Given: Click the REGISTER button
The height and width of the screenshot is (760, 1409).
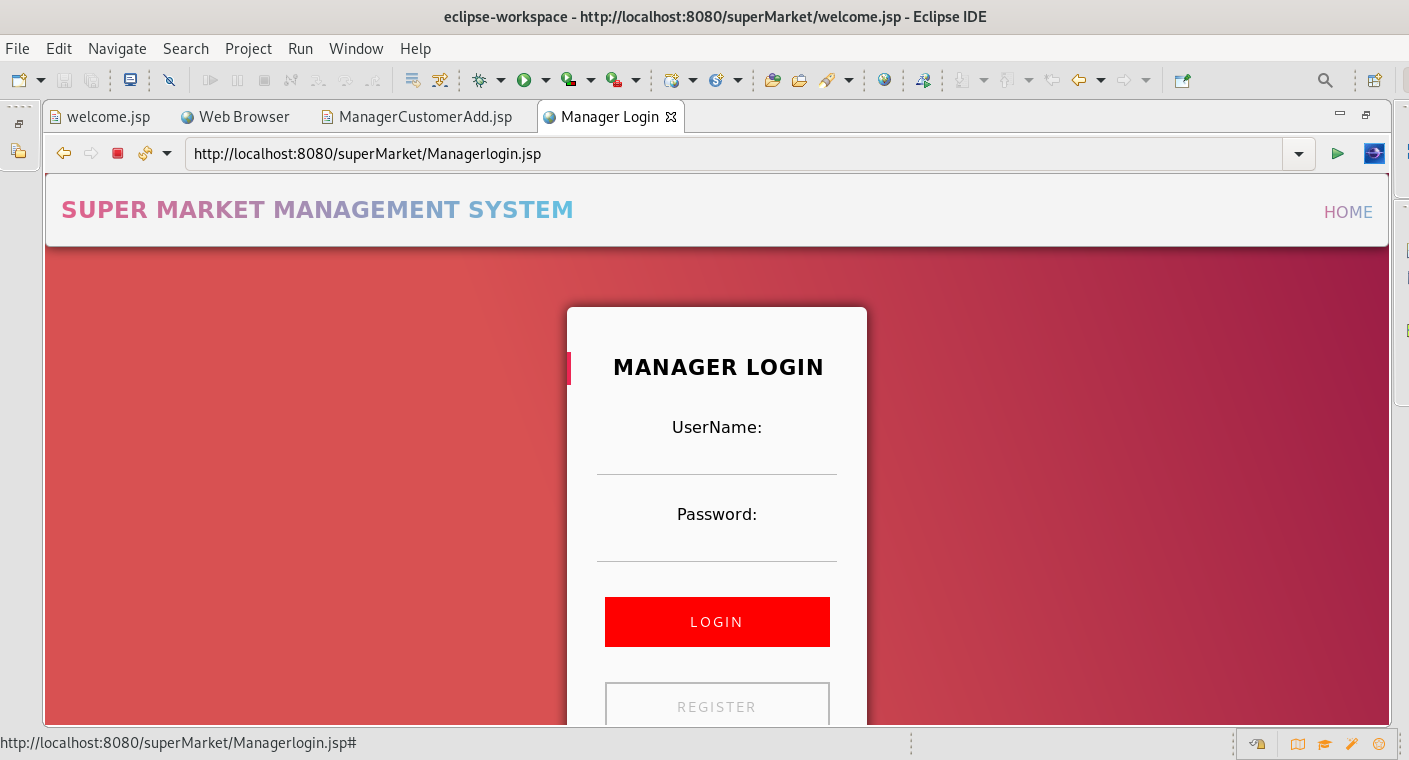Looking at the screenshot, I should click(716, 706).
